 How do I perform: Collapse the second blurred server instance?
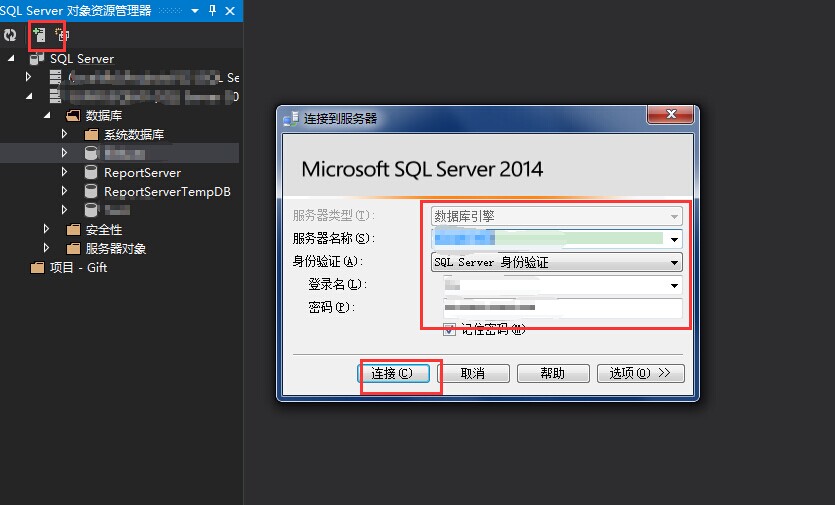[29, 96]
